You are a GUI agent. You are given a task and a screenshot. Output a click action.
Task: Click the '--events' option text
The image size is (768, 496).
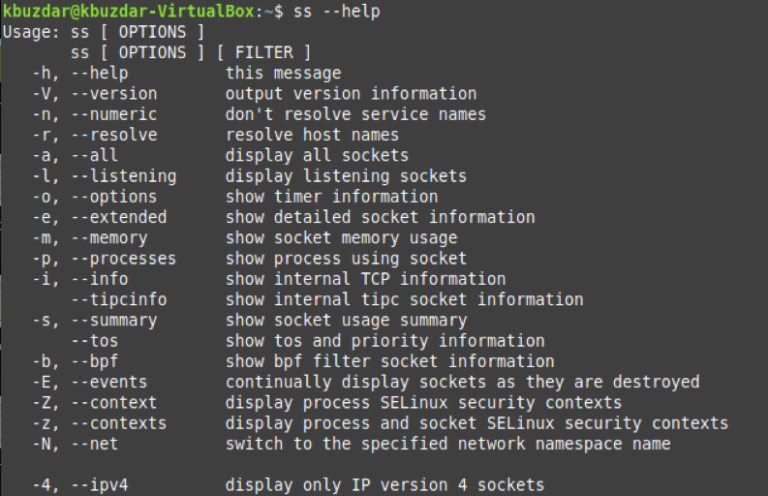(109, 382)
